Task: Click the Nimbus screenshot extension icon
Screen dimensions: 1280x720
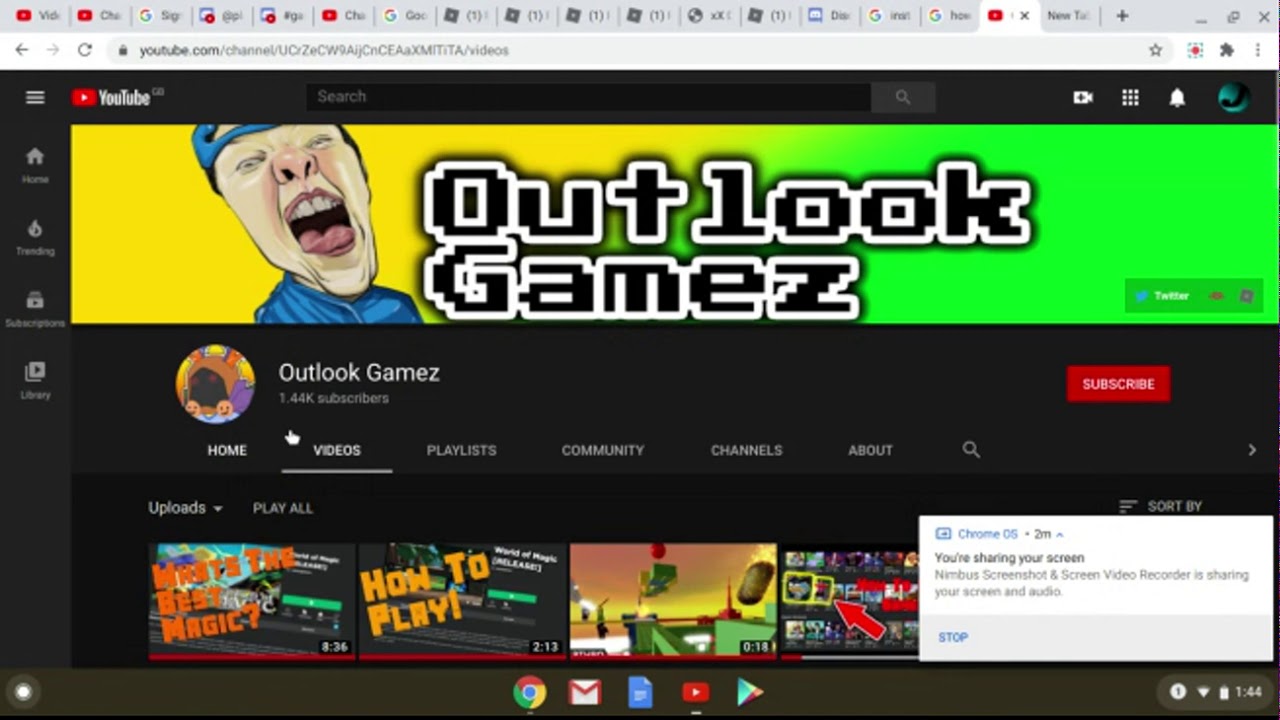Action: pos(1195,50)
